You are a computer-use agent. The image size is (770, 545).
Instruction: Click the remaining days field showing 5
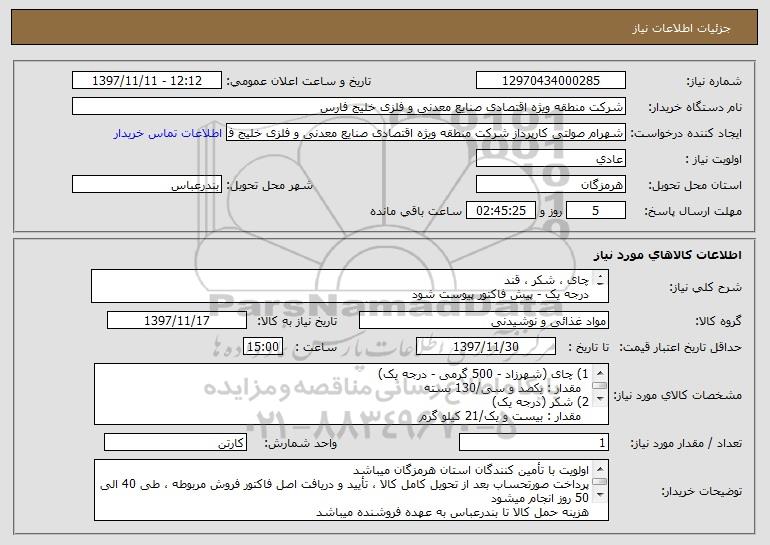coord(596,211)
